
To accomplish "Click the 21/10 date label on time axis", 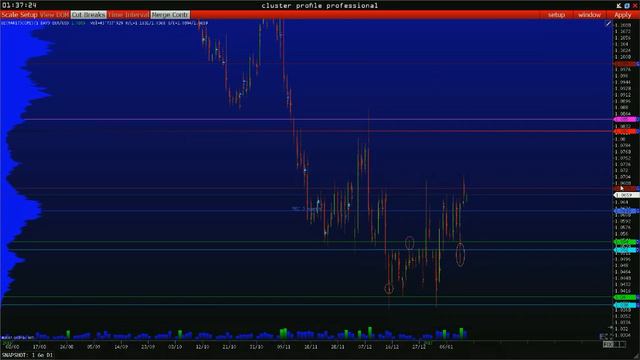I will 229,347.
